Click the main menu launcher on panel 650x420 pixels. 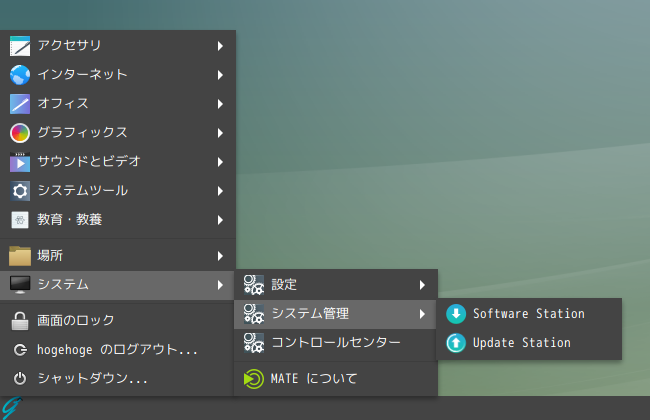click(x=12, y=408)
